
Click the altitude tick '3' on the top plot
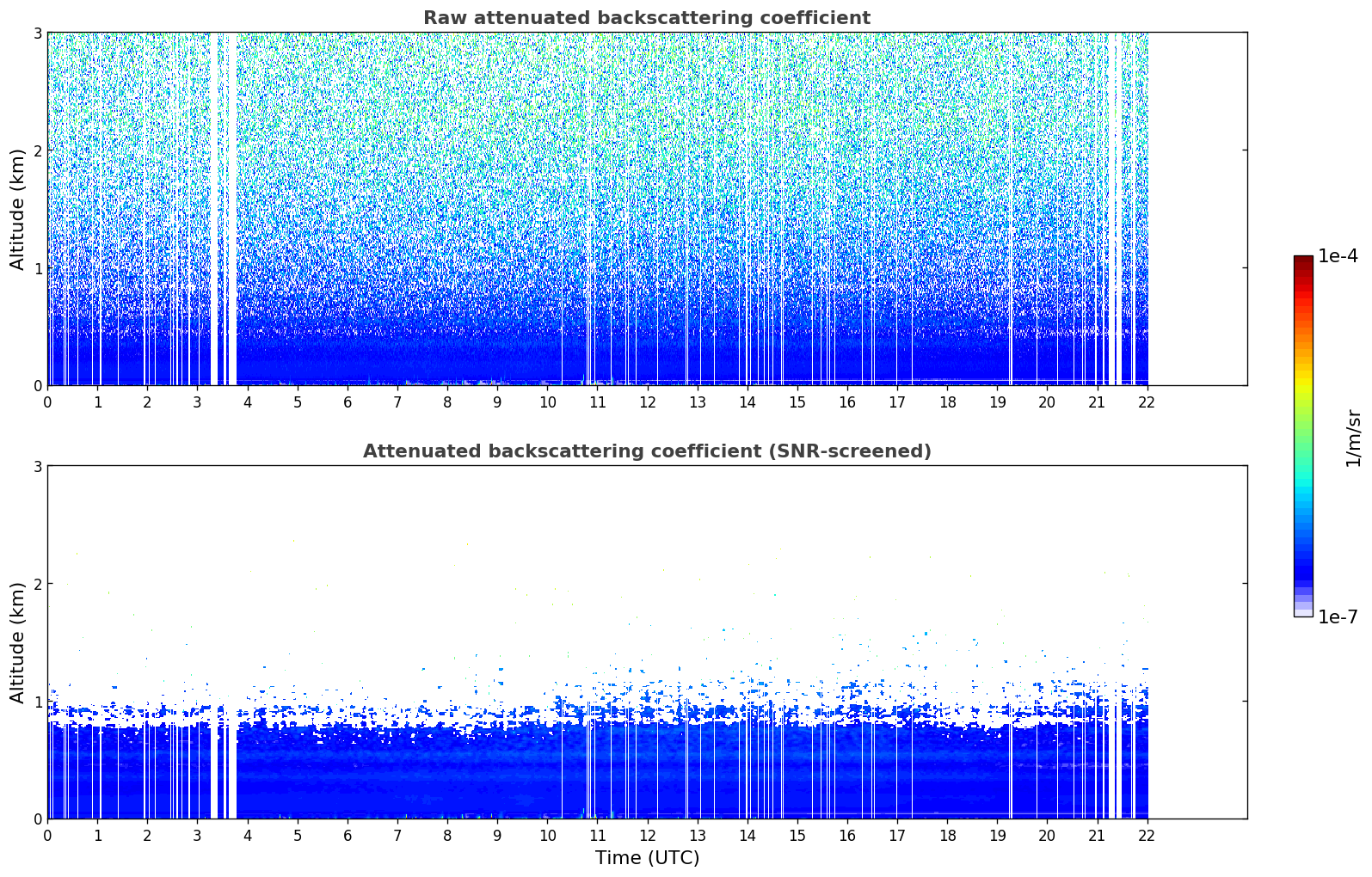coord(38,33)
